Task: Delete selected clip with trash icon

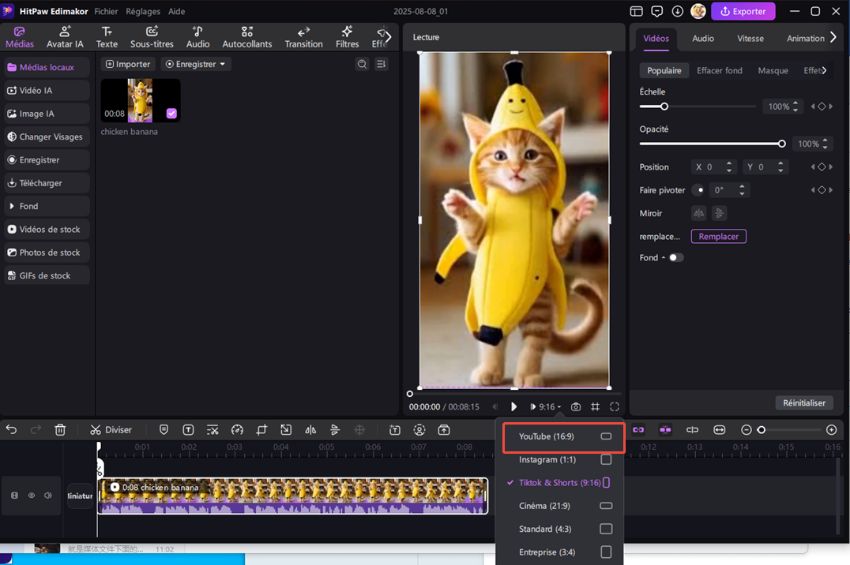Action: [x=60, y=430]
